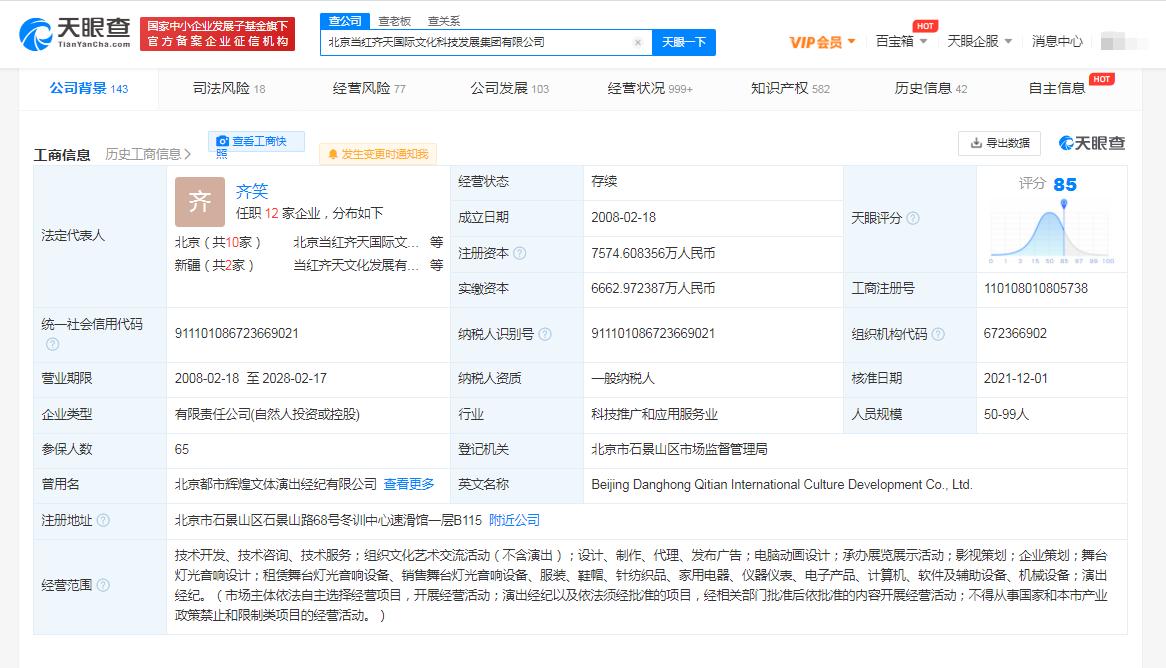Image resolution: width=1166 pixels, height=668 pixels.
Task: Click 等 after 当红齐天文化发展有...
Action: click(x=437, y=266)
